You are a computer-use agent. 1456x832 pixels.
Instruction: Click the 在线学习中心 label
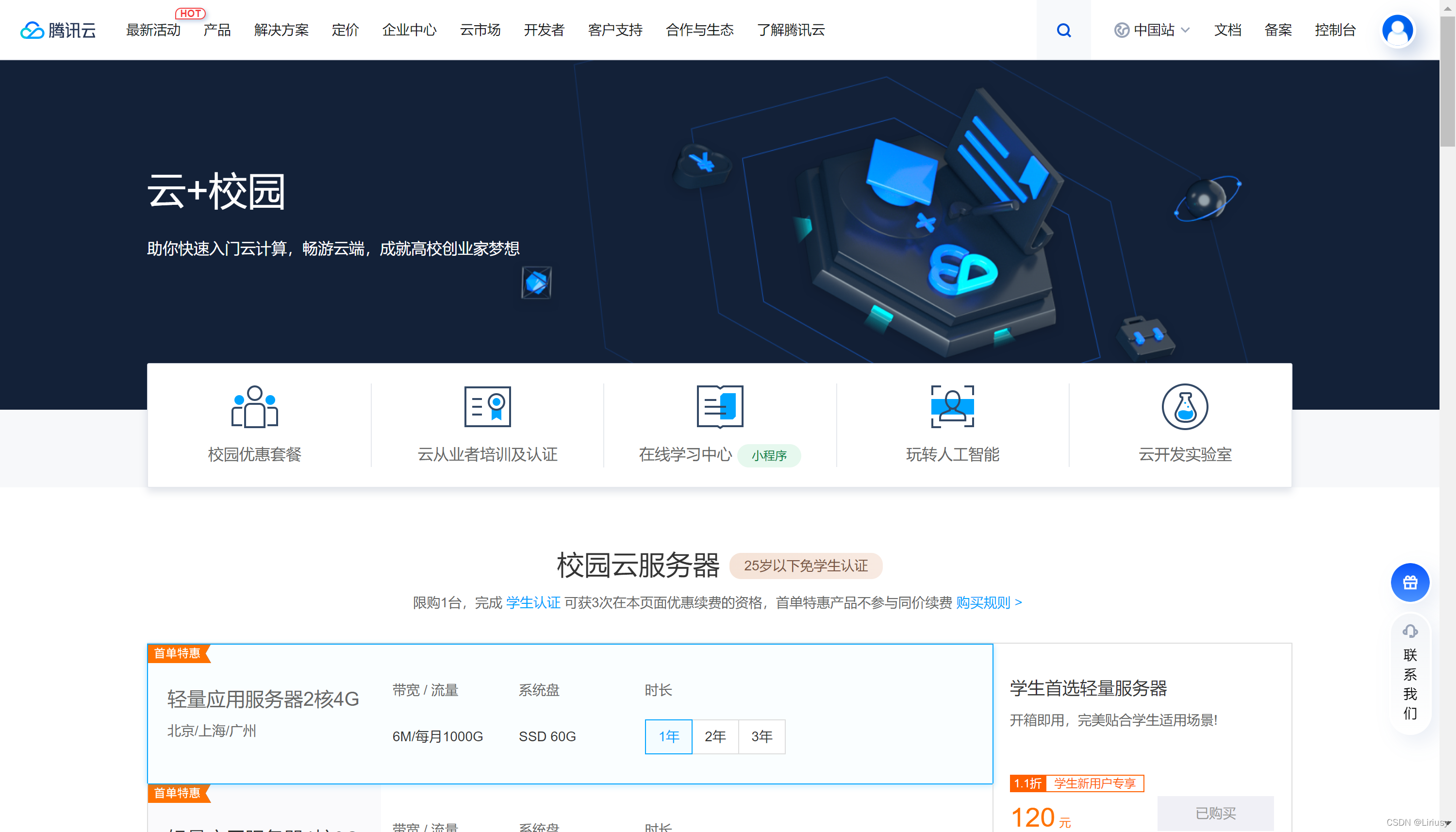coord(685,454)
